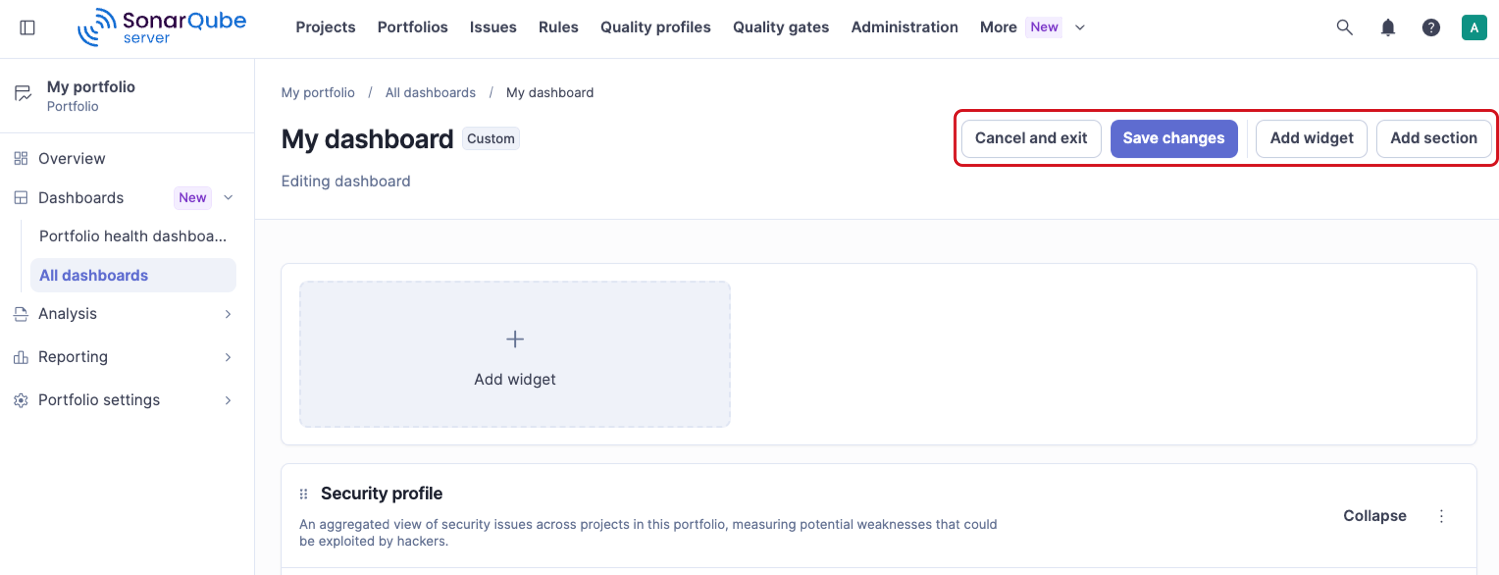Click the New badge beside More
This screenshot has width=1499, height=575.
point(1044,27)
